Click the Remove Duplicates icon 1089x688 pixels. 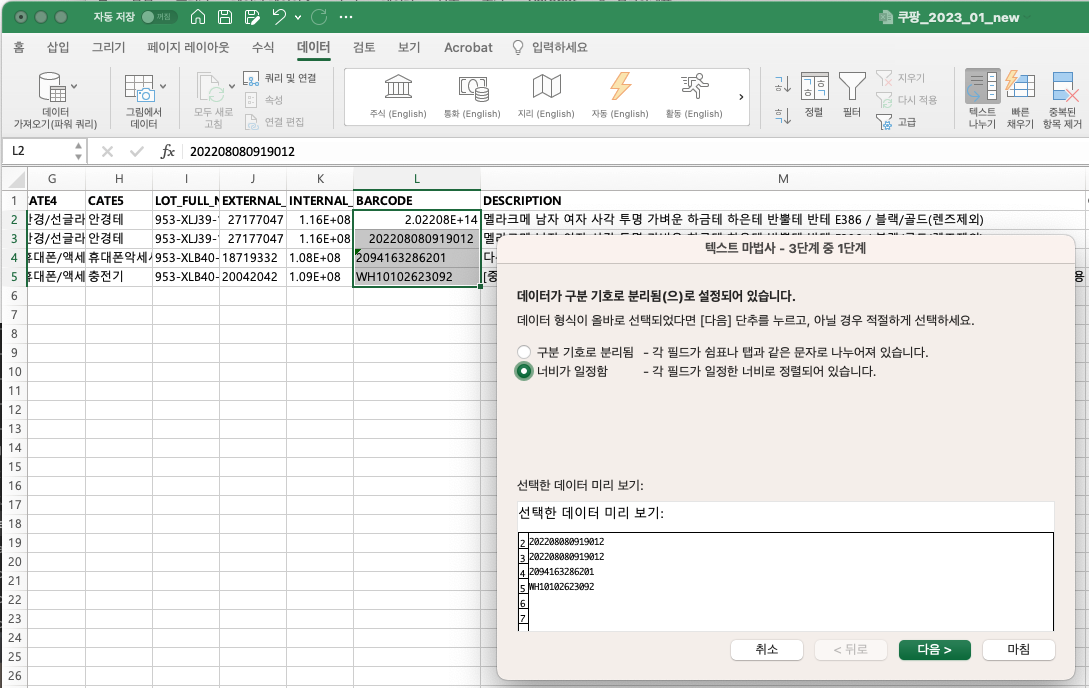coord(1064,88)
